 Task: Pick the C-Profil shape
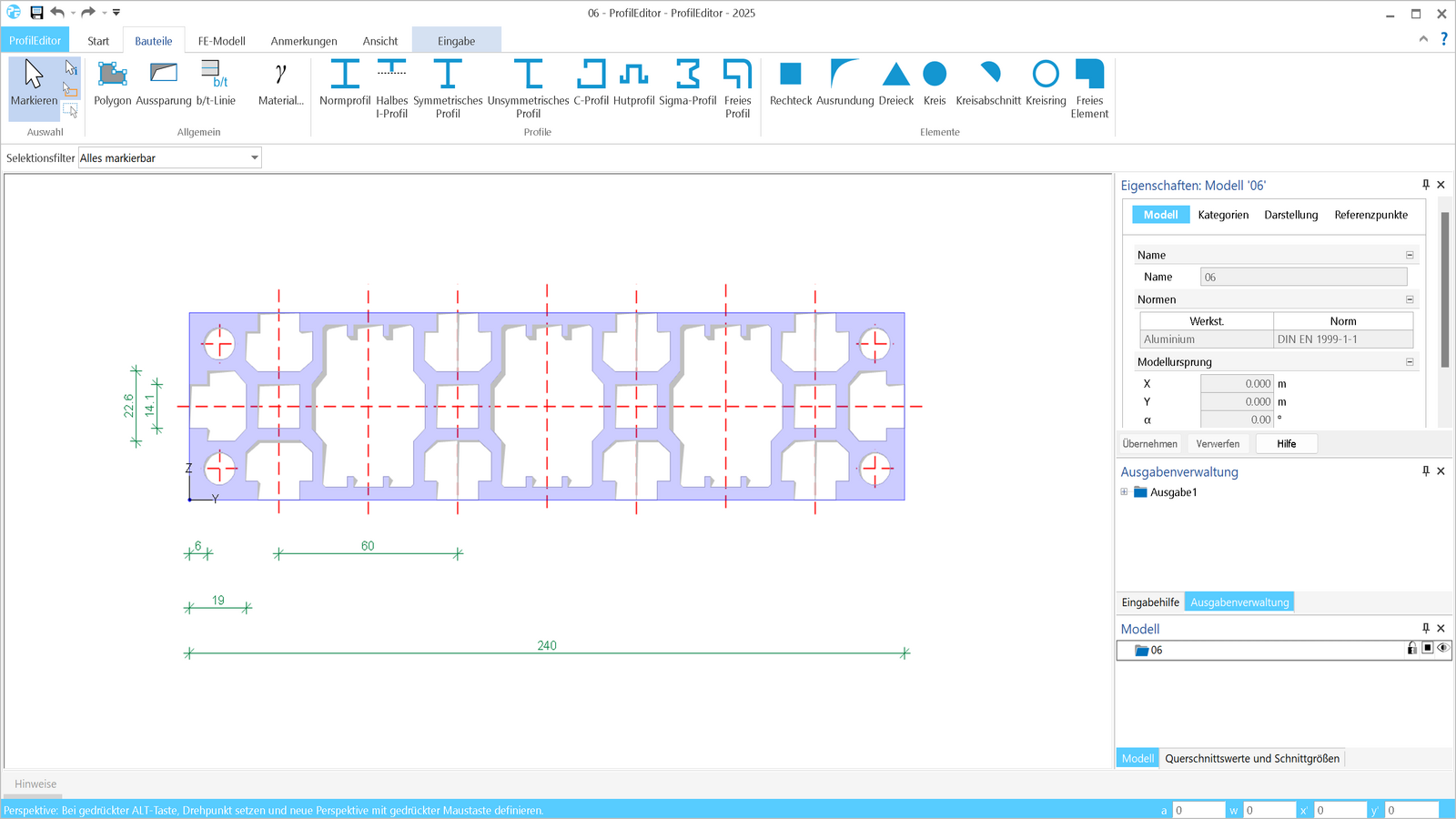click(x=591, y=84)
